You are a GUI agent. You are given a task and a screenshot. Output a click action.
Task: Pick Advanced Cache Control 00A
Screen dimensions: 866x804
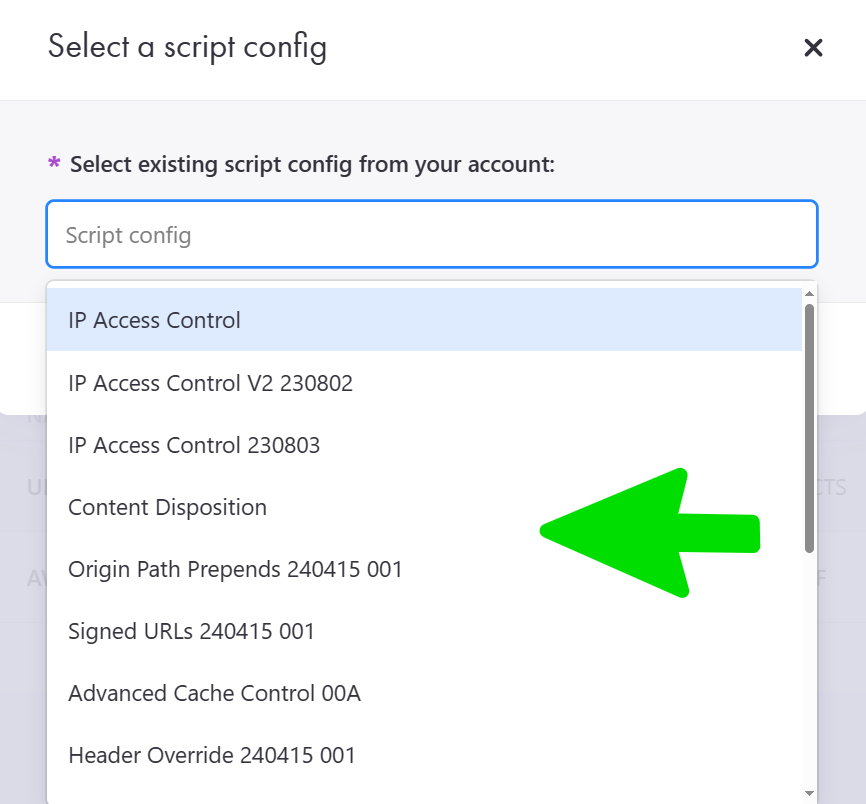(x=214, y=693)
